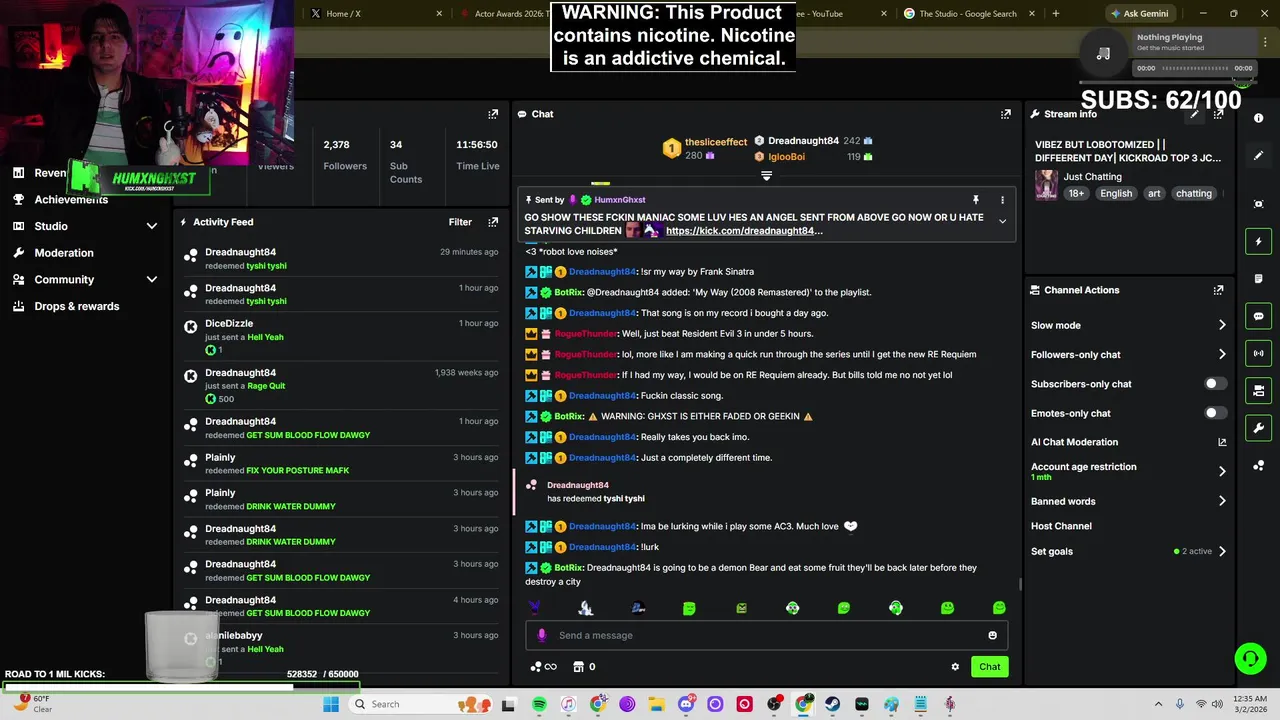Click the Windows Start button
Viewport: 1280px width, 720px height.
(331, 705)
